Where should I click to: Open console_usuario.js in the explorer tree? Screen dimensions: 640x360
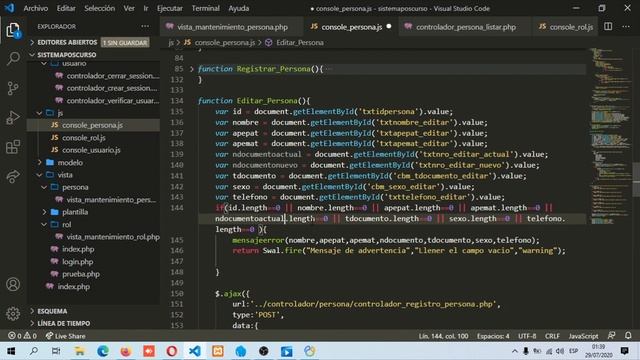(91, 150)
